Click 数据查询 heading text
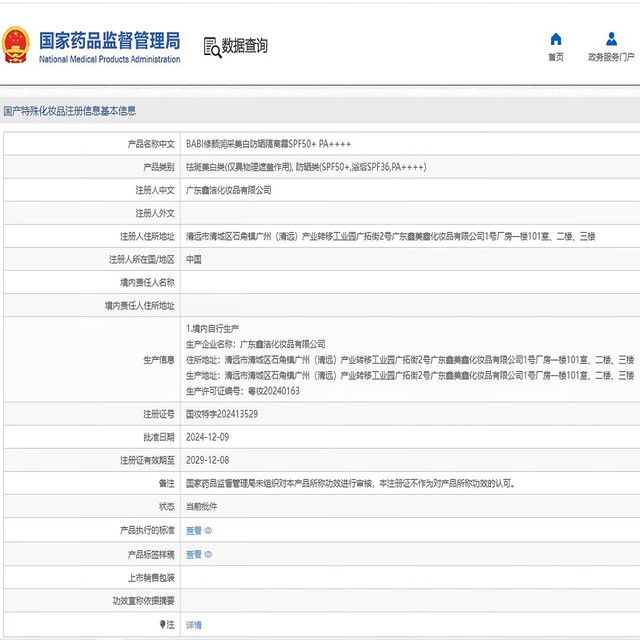Viewport: 640px width, 640px height. click(x=244, y=45)
